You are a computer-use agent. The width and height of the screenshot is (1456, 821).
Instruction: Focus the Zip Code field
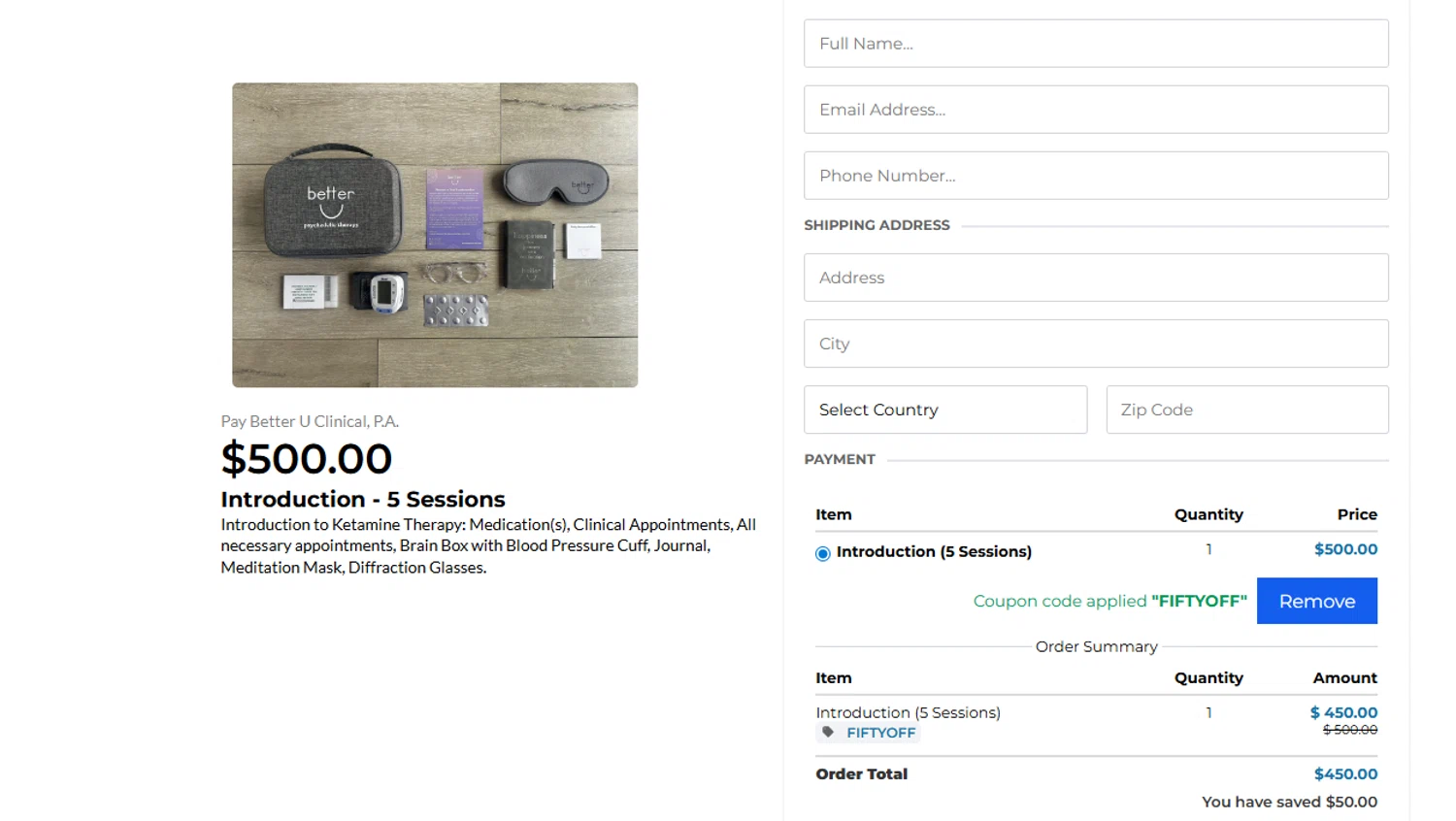(x=1246, y=410)
